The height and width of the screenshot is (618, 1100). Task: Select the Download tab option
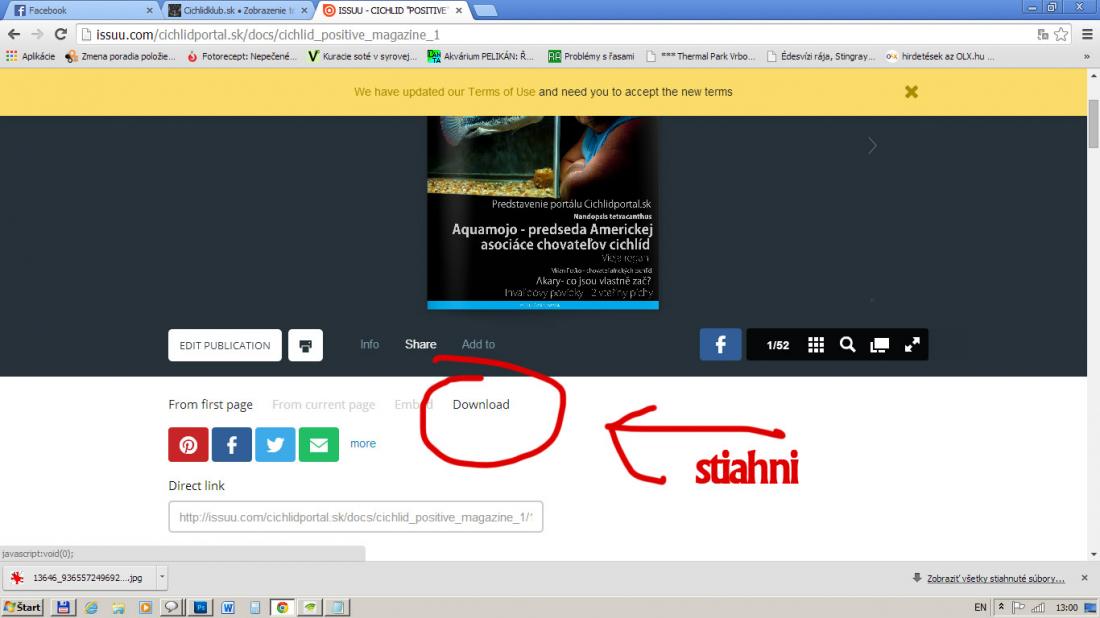click(x=481, y=404)
